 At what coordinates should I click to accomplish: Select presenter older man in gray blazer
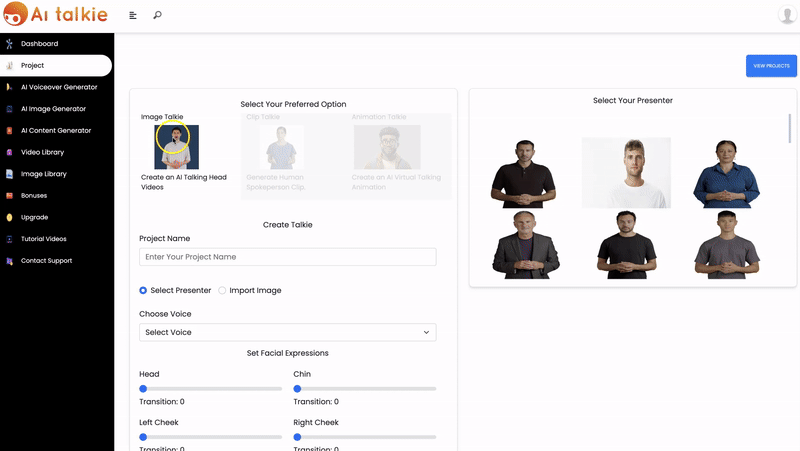(526, 245)
